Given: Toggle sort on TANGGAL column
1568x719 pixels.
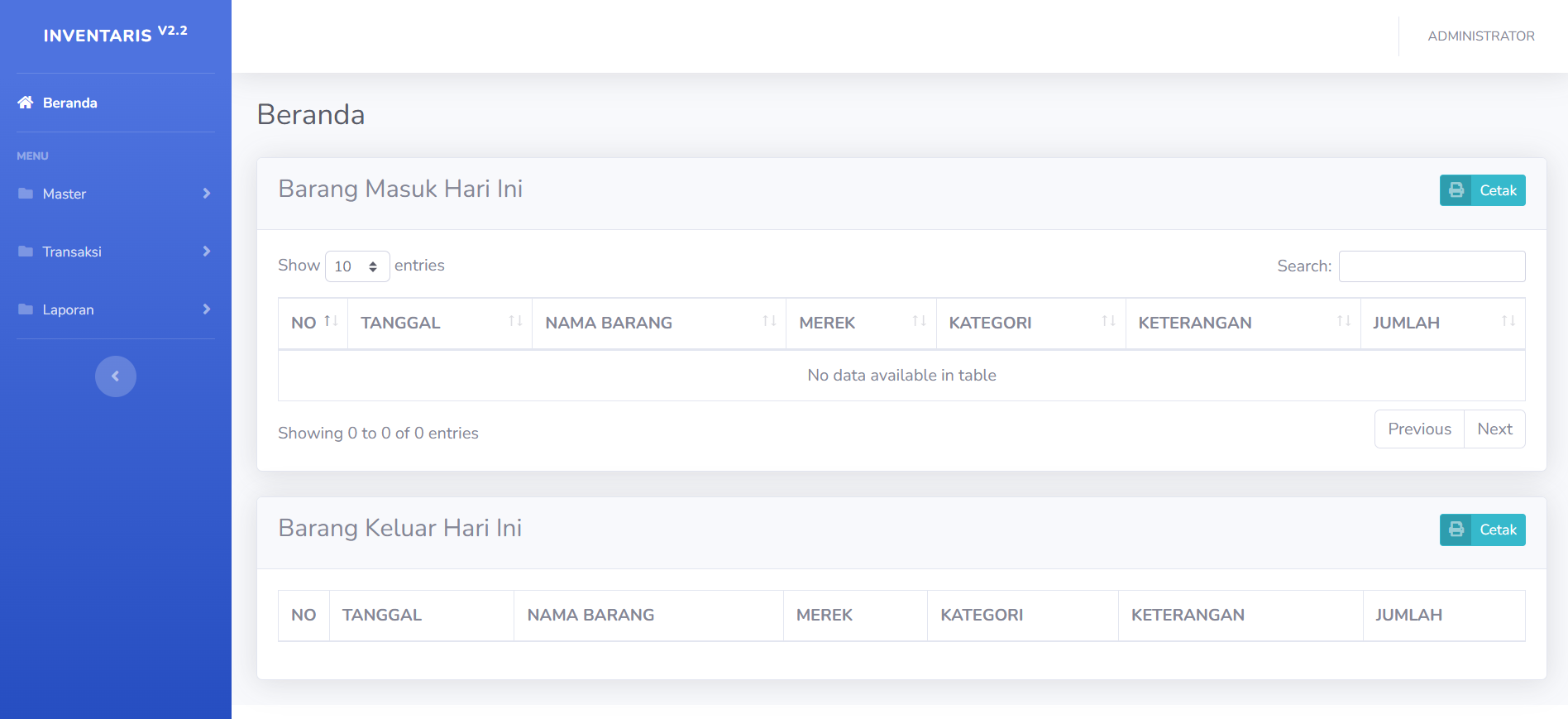Looking at the screenshot, I should click(x=515, y=322).
